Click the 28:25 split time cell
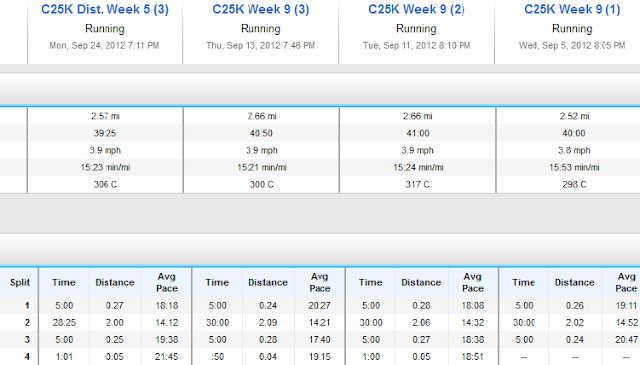 [x=64, y=323]
